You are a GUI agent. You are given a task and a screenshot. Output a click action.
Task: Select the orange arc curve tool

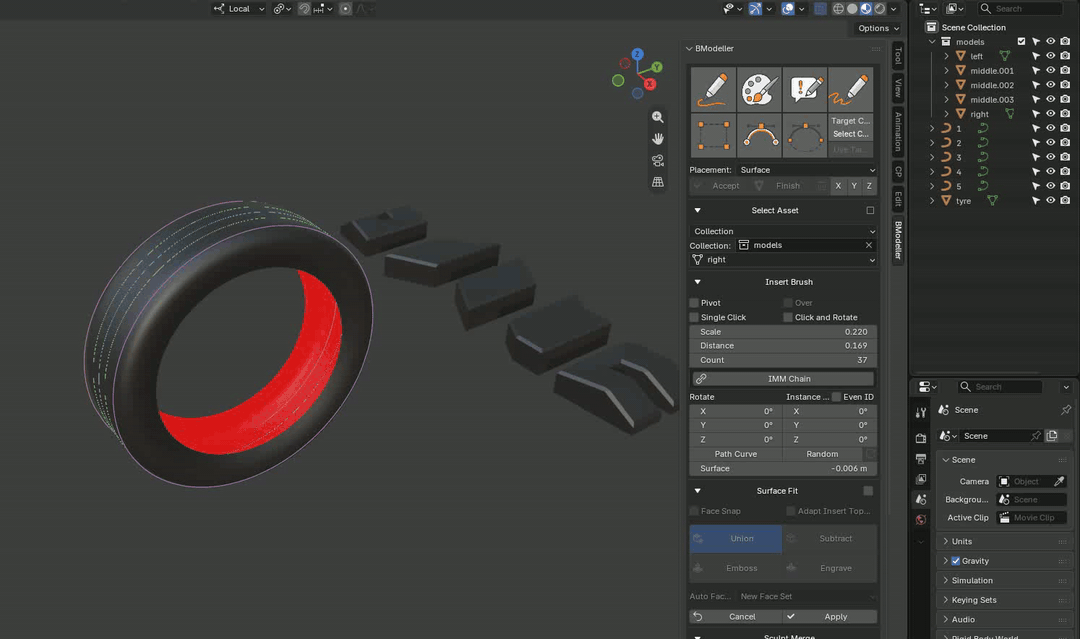coord(759,136)
